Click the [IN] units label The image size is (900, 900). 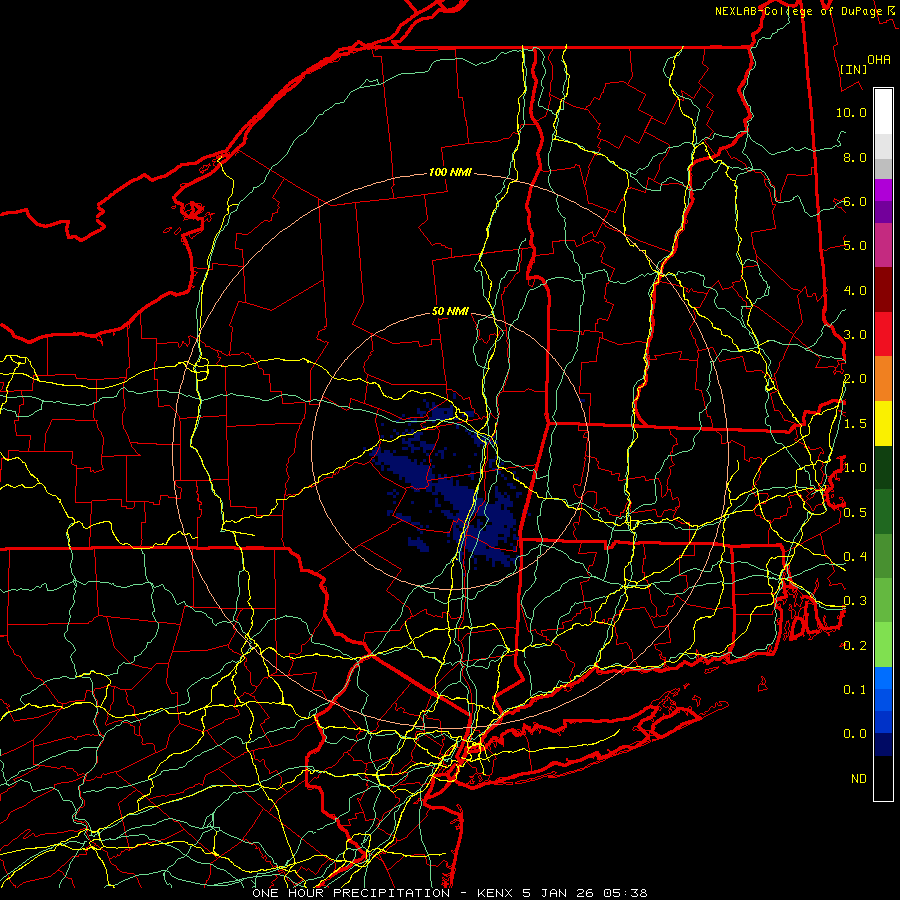(x=853, y=69)
